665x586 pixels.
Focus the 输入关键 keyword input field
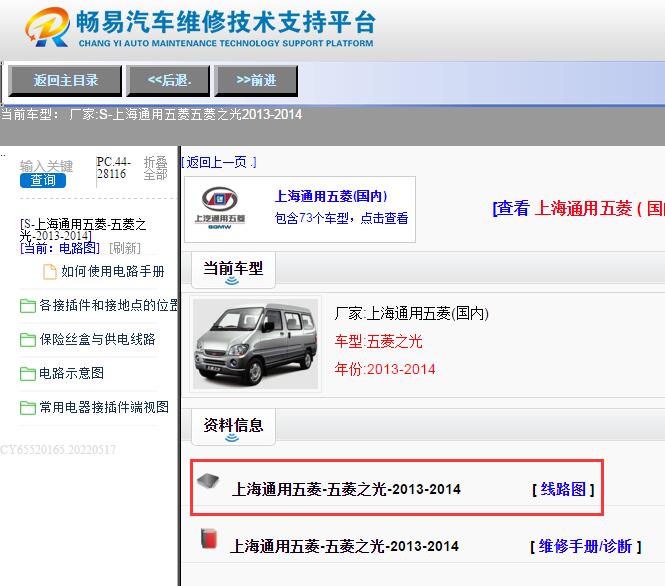click(46, 166)
